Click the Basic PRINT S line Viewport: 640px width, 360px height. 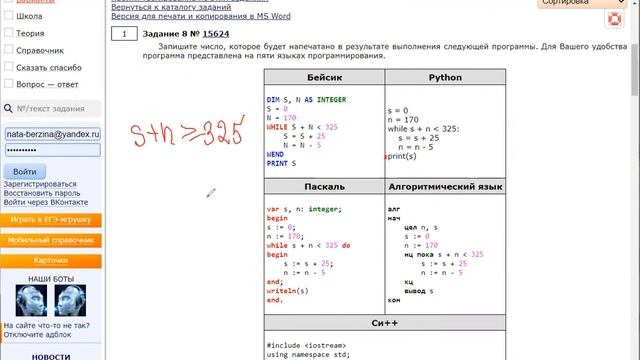tap(281, 163)
